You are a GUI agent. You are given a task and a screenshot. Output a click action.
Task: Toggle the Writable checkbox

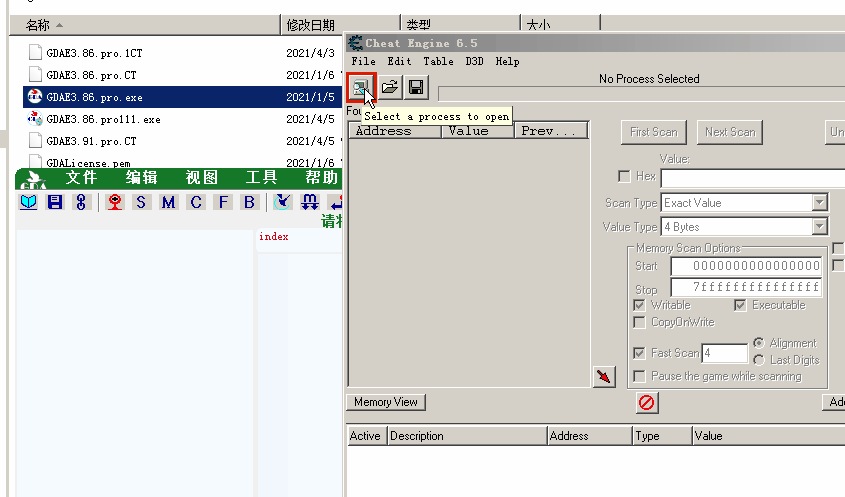639,305
